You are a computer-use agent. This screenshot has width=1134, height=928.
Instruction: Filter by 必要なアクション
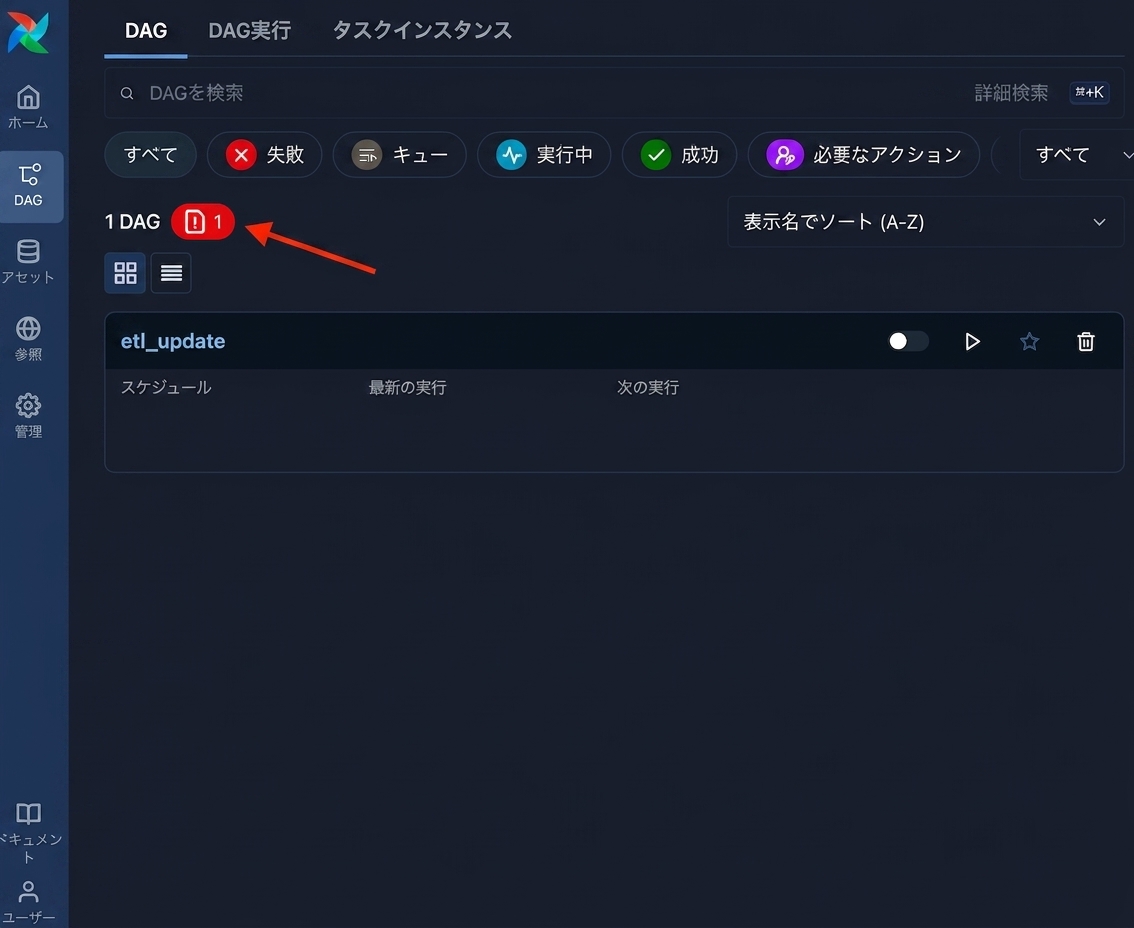coord(864,155)
